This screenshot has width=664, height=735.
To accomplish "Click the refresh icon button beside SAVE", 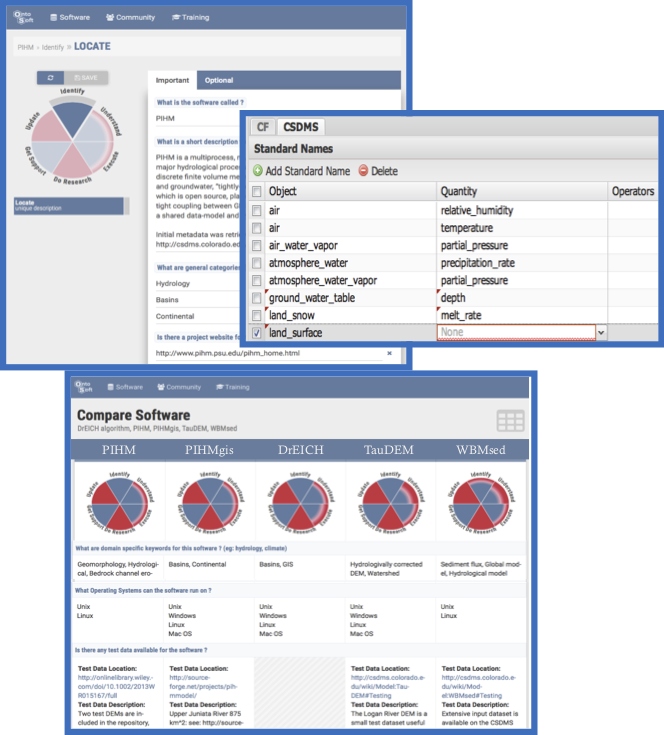I will point(51,78).
